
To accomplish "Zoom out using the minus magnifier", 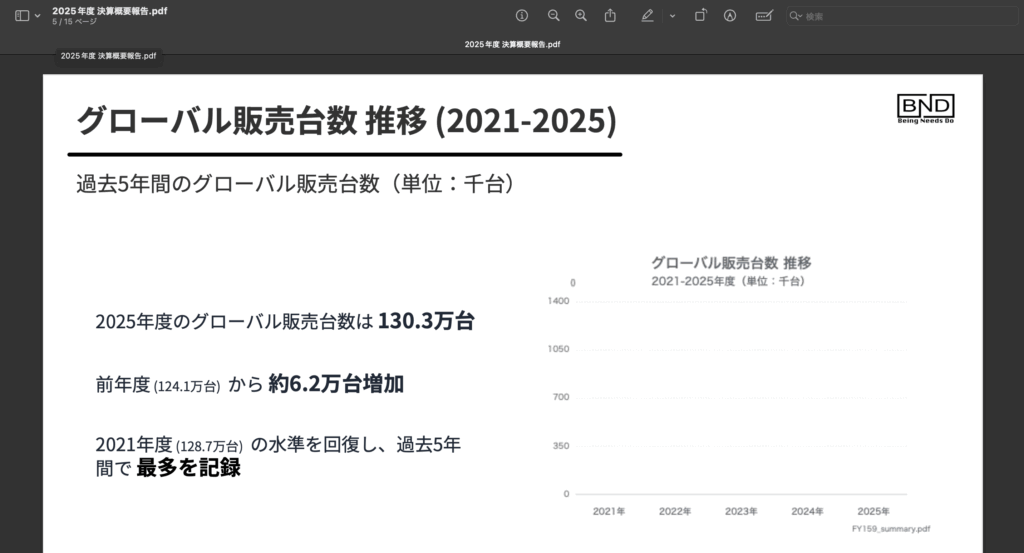I will (553, 16).
